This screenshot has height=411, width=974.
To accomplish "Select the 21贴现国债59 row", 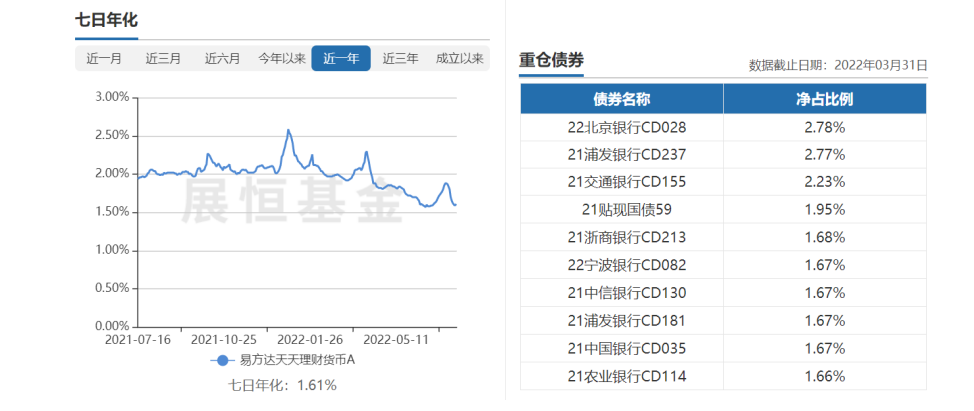I will [x=621, y=210].
